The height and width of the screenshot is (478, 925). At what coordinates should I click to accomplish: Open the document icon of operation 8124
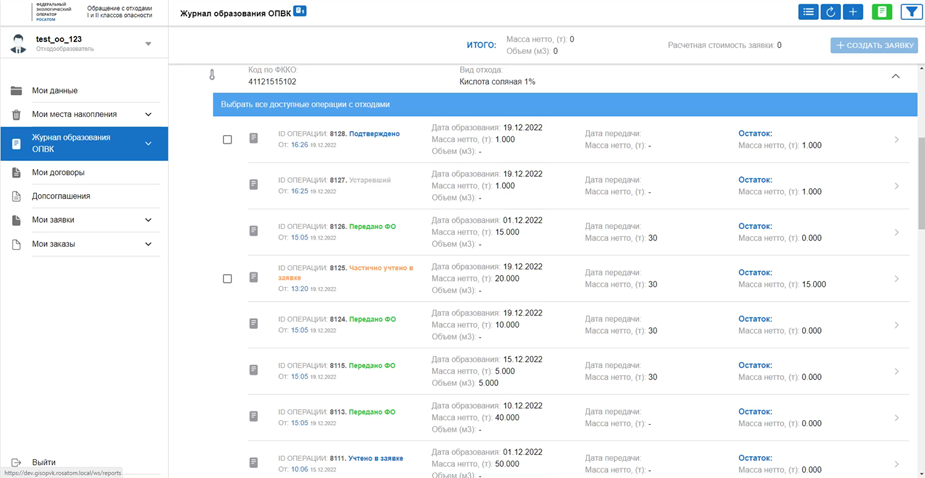pyautogui.click(x=254, y=324)
